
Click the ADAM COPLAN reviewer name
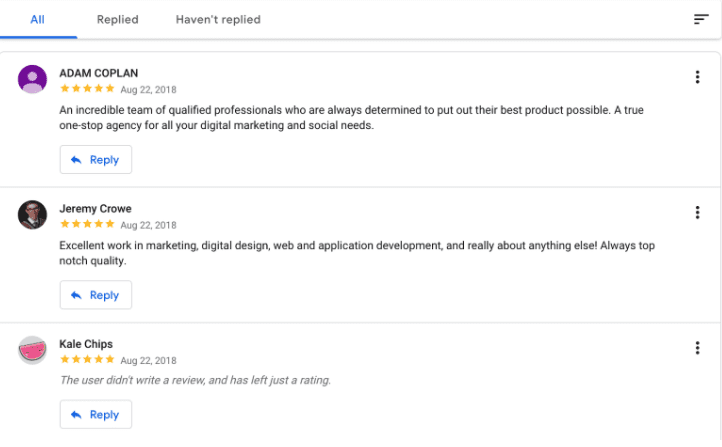pyautogui.click(x=100, y=73)
